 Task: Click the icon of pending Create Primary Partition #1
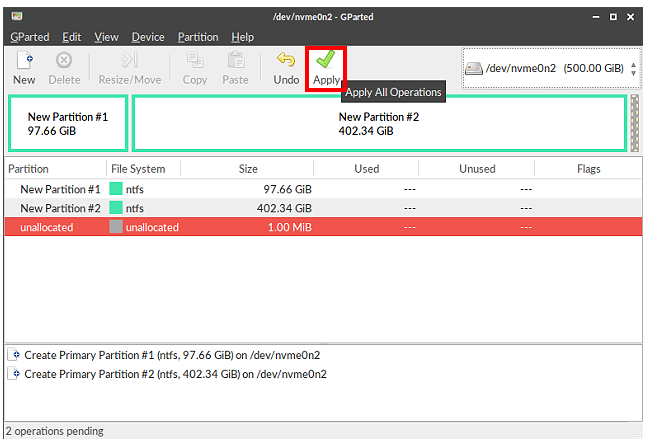(14, 355)
